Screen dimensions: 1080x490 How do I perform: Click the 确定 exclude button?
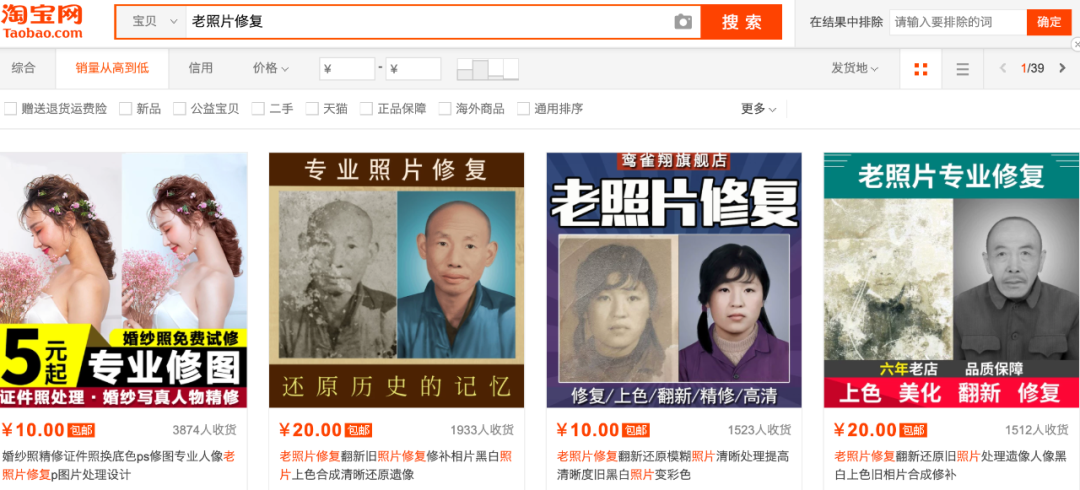click(x=1049, y=22)
